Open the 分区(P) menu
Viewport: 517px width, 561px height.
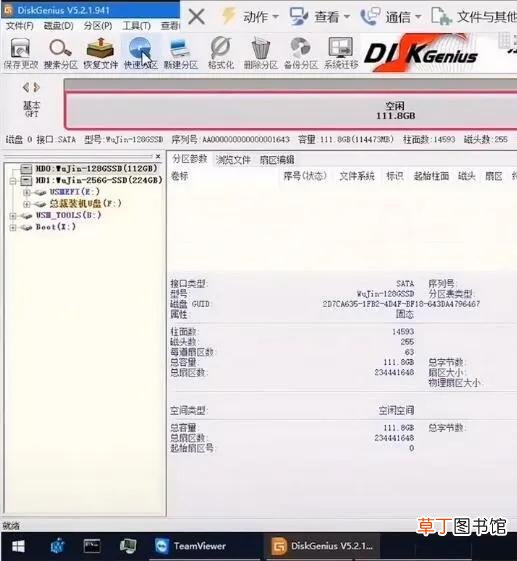pyautogui.click(x=98, y=26)
